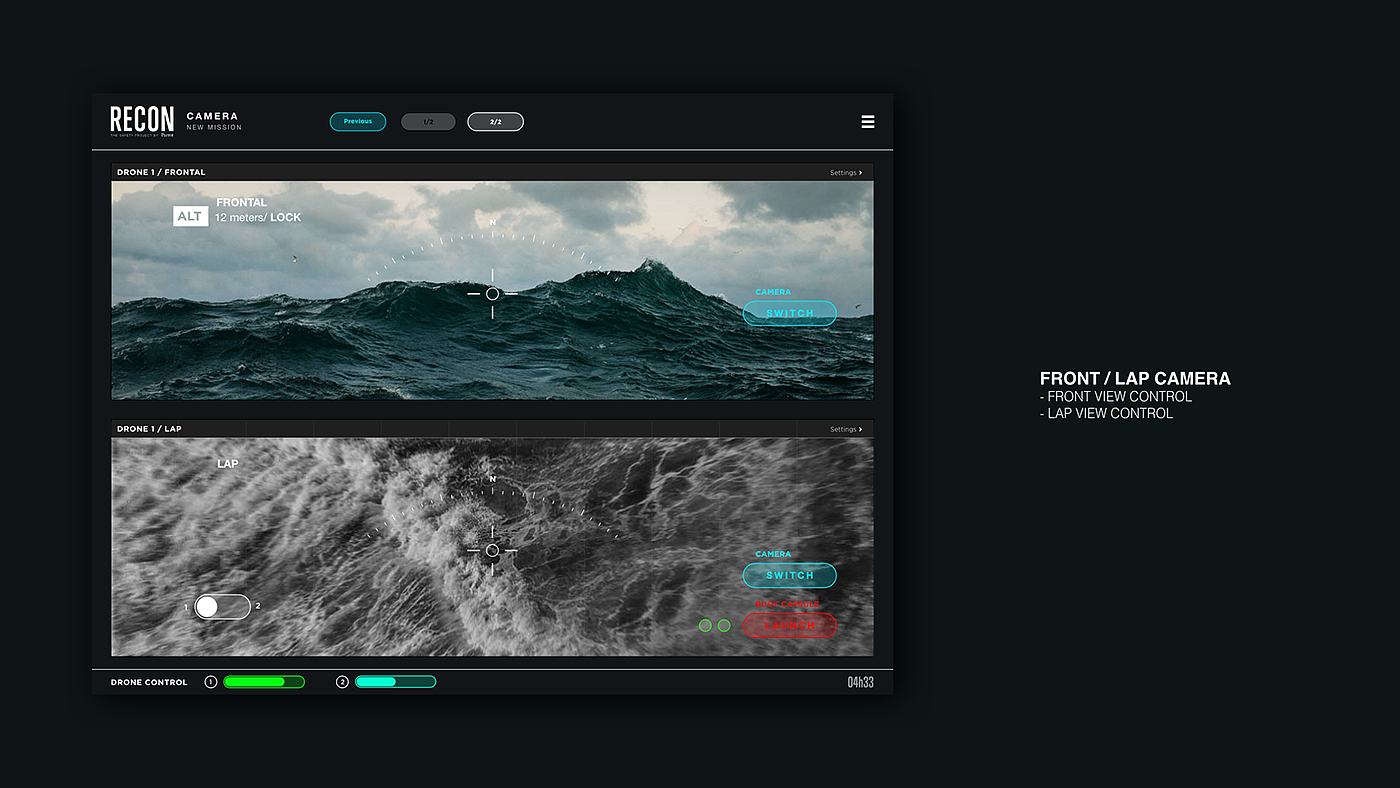Launch the buoy capsule

[x=790, y=626]
